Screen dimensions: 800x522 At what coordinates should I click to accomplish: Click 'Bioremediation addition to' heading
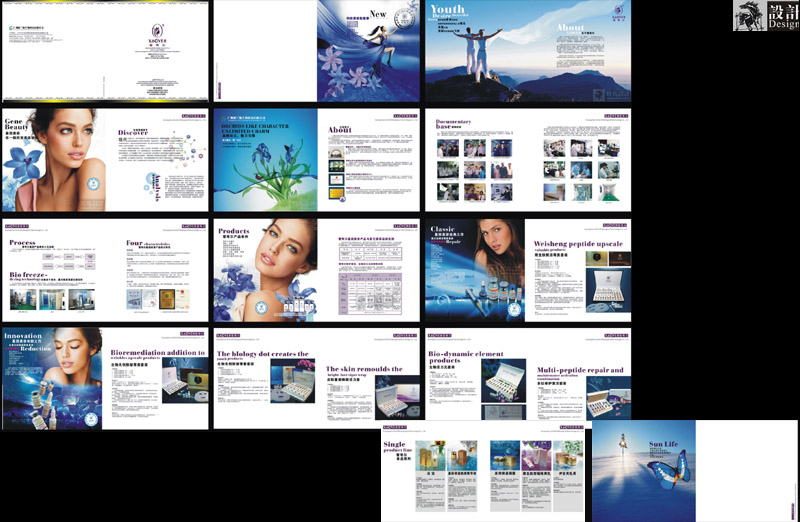(158, 352)
